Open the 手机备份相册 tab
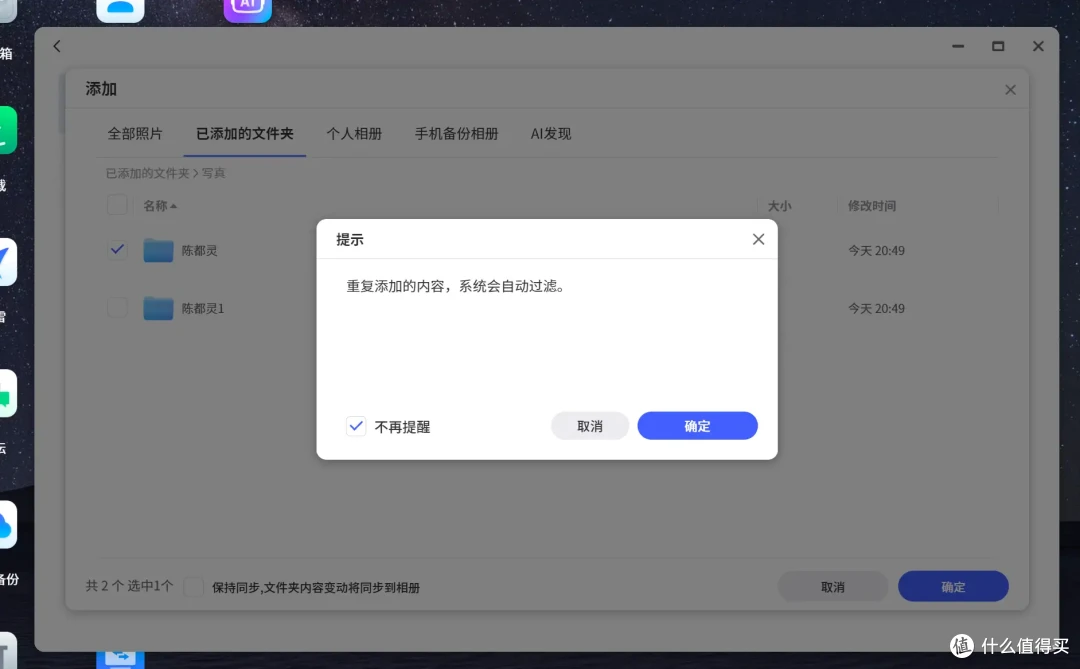Image resolution: width=1080 pixels, height=669 pixels. (x=456, y=134)
